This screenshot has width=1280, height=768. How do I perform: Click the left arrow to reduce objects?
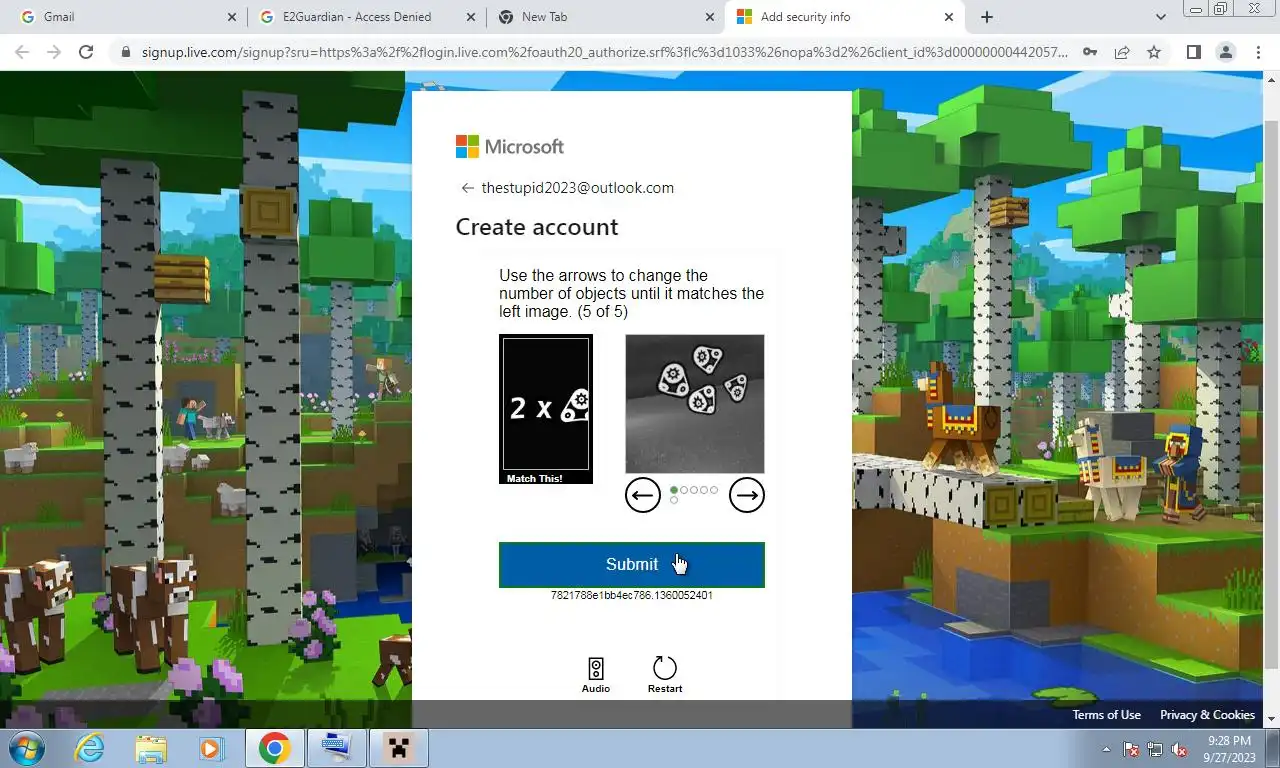pos(643,495)
